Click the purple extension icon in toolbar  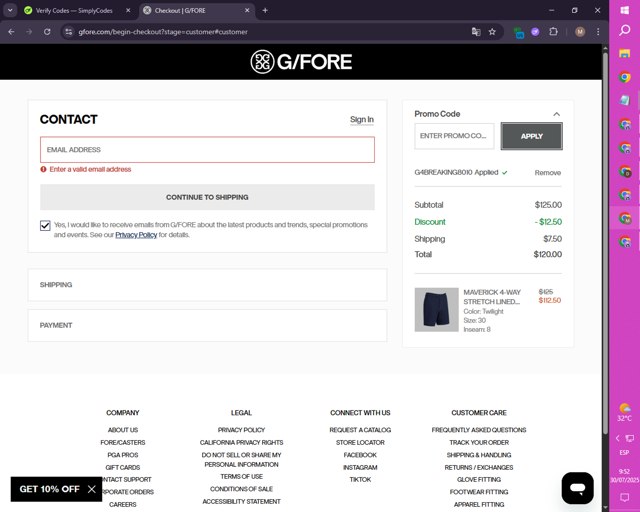[535, 32]
